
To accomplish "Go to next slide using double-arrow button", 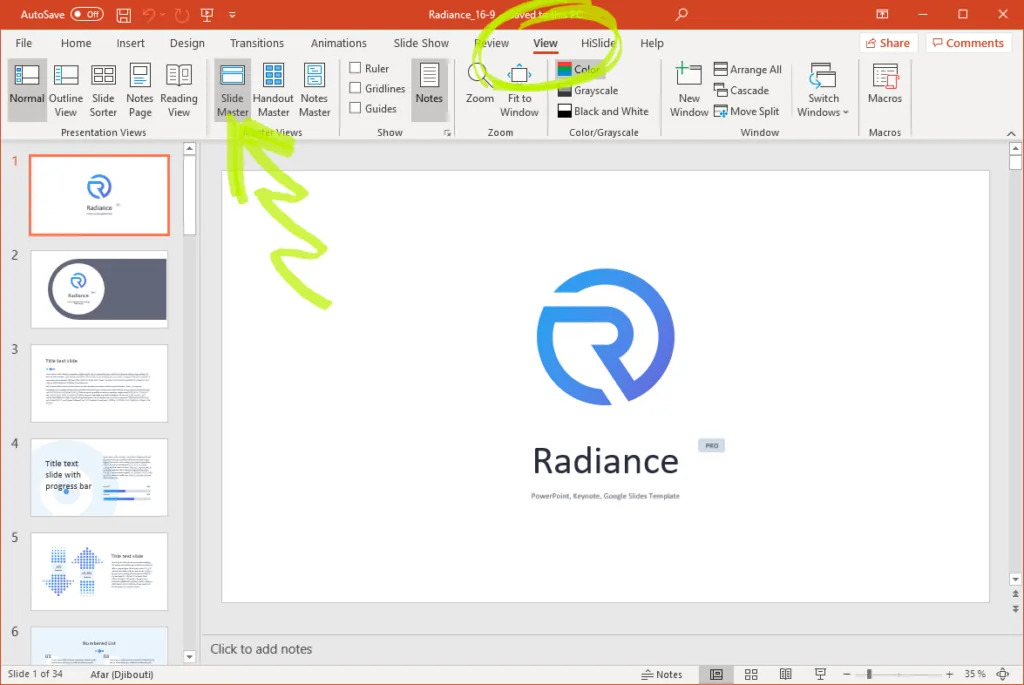I will tap(1015, 609).
